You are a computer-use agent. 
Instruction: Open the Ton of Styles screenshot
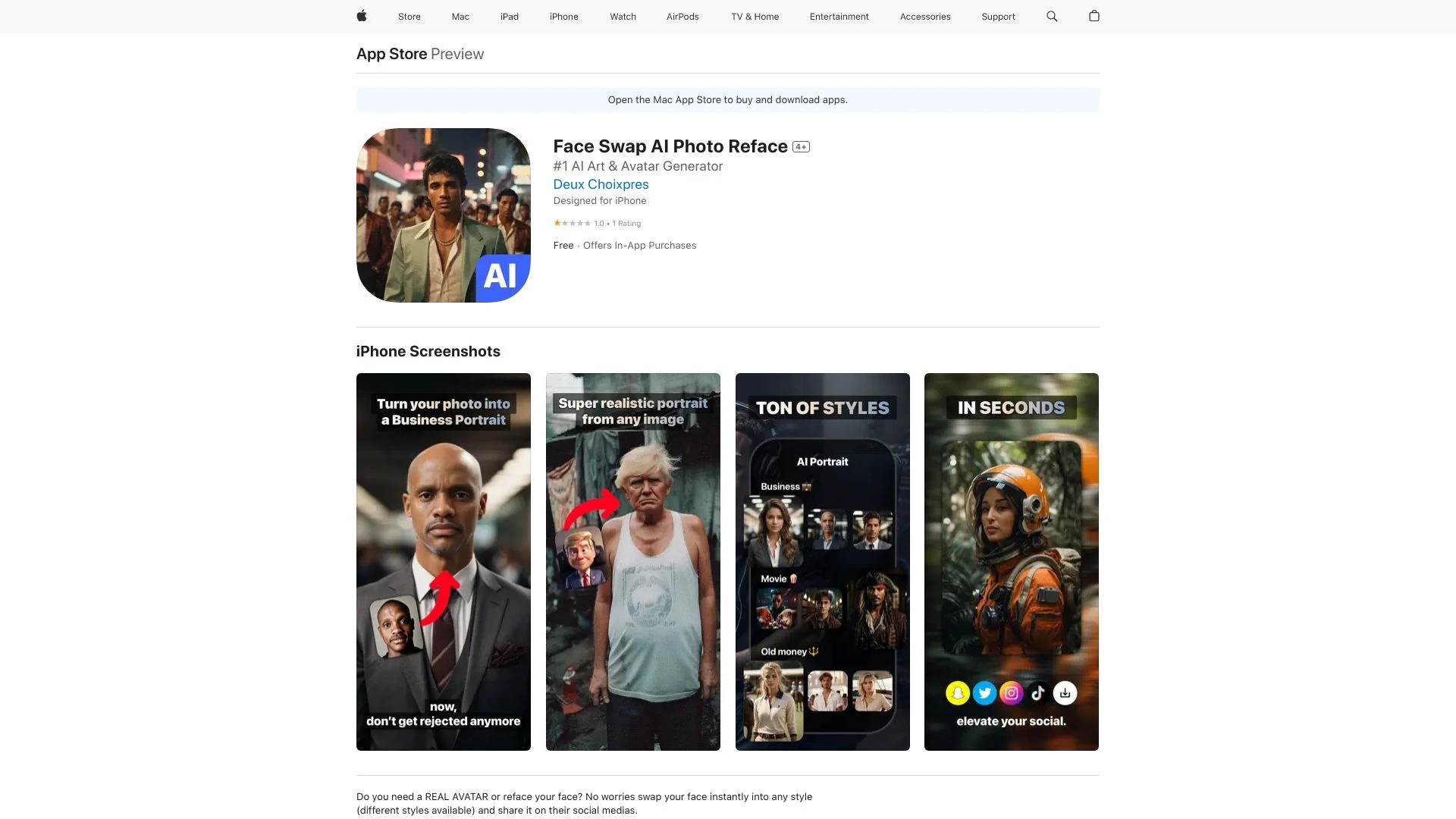pos(822,561)
